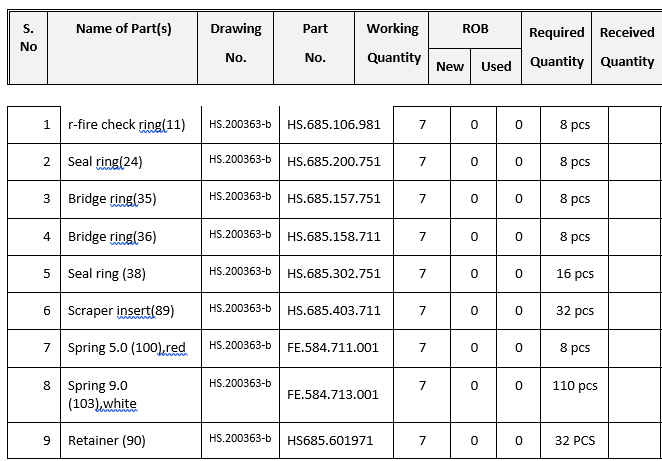
Task: Select part number HS685.601971
Action: (331, 440)
